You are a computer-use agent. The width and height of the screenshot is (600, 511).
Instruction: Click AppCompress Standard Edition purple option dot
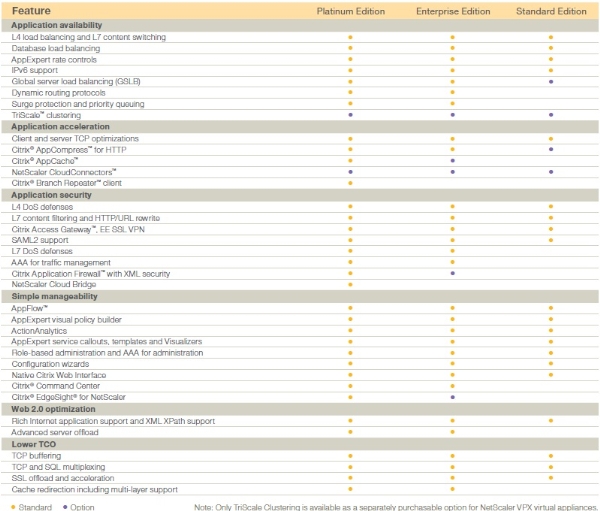tap(551, 149)
